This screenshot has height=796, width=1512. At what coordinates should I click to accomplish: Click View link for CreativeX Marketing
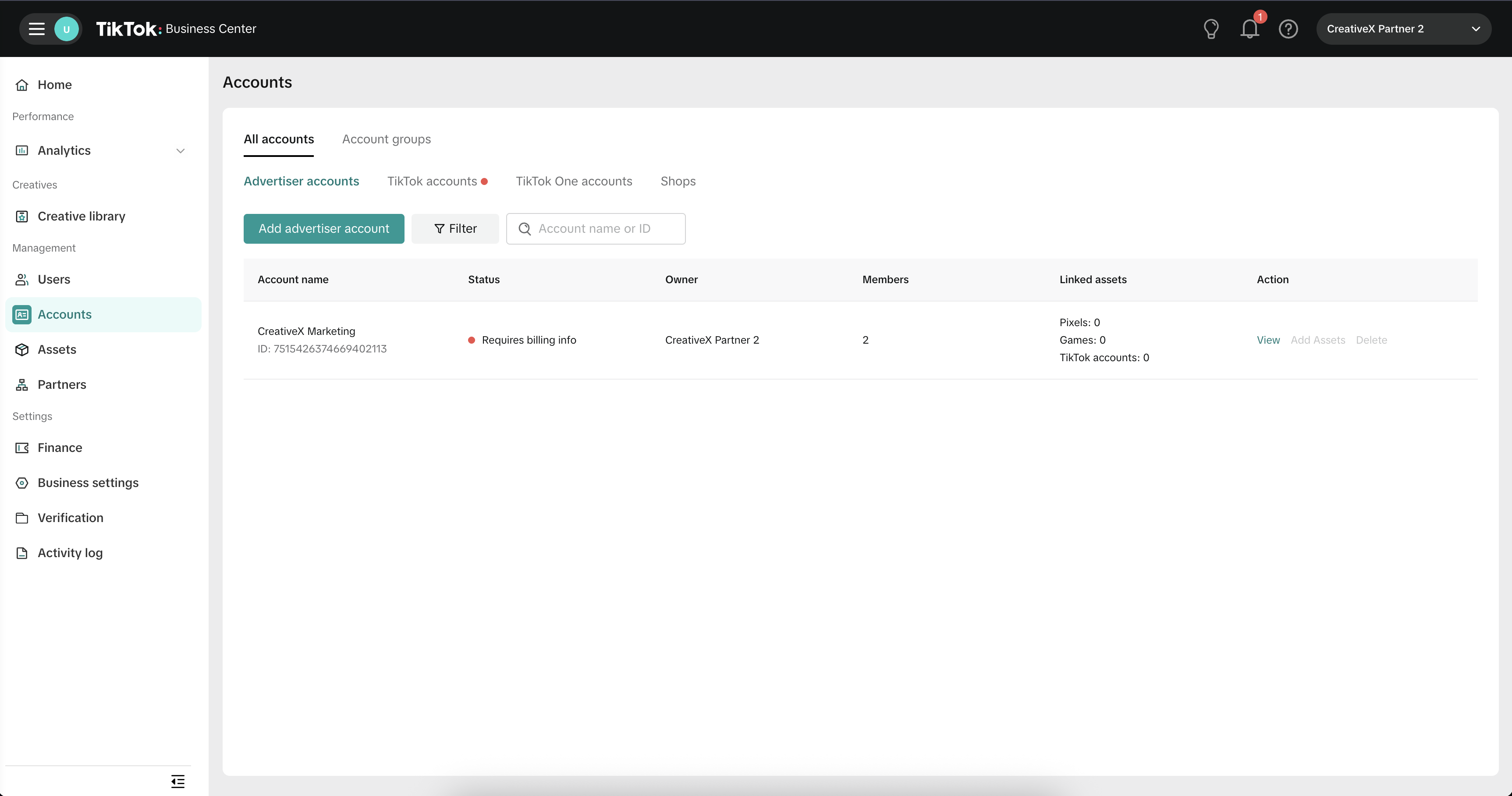1268,341
